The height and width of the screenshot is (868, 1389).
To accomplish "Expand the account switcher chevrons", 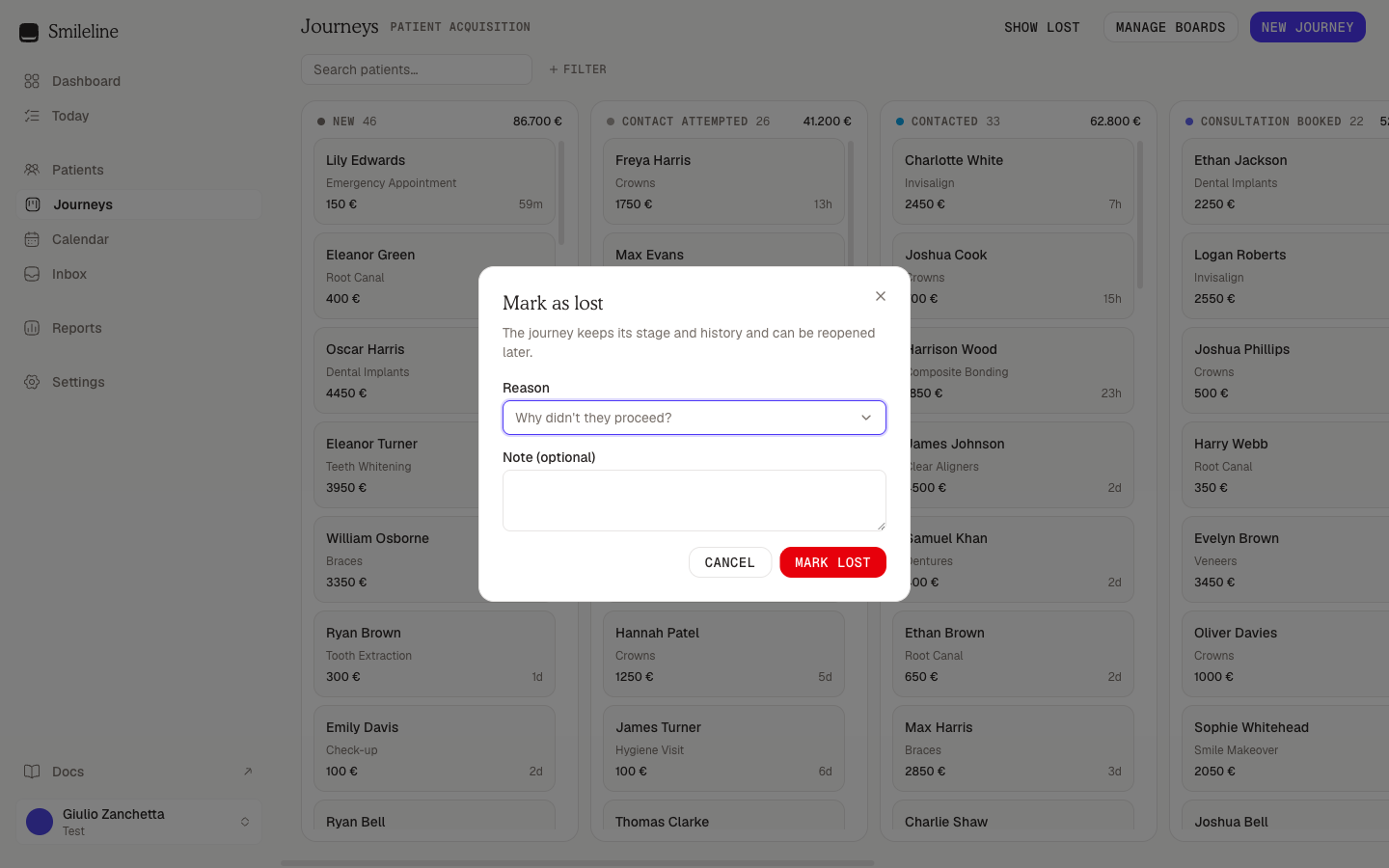I will pyautogui.click(x=245, y=822).
